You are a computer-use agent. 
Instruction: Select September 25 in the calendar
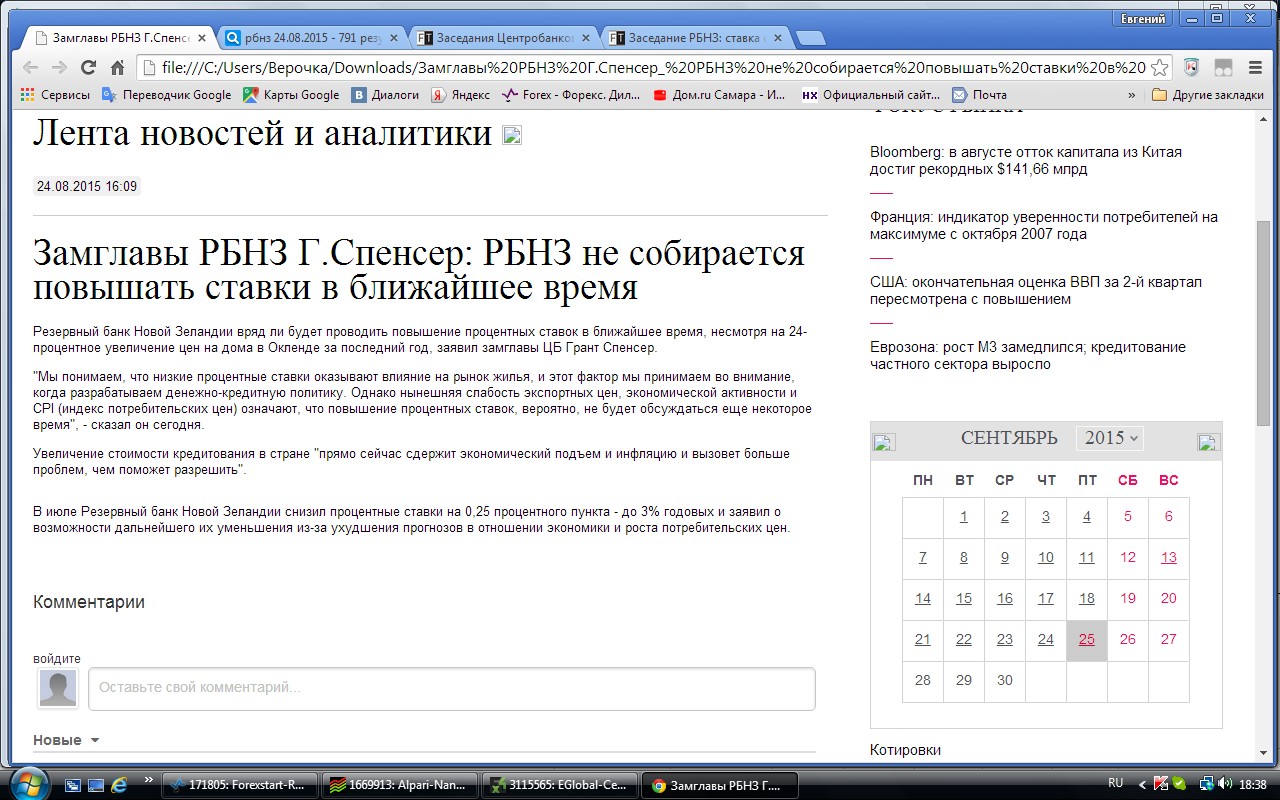1087,640
